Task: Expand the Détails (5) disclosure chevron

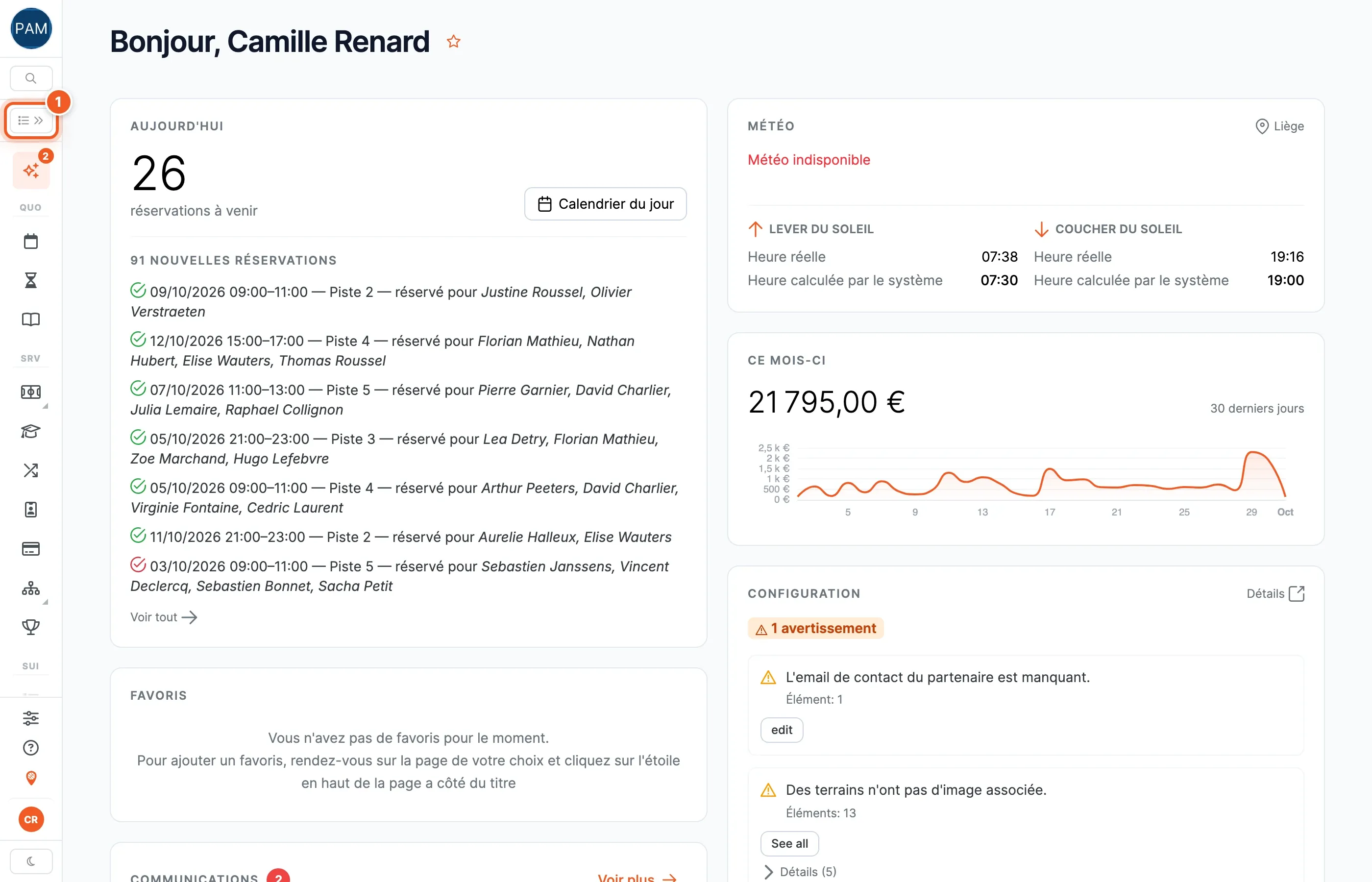Action: [768, 872]
